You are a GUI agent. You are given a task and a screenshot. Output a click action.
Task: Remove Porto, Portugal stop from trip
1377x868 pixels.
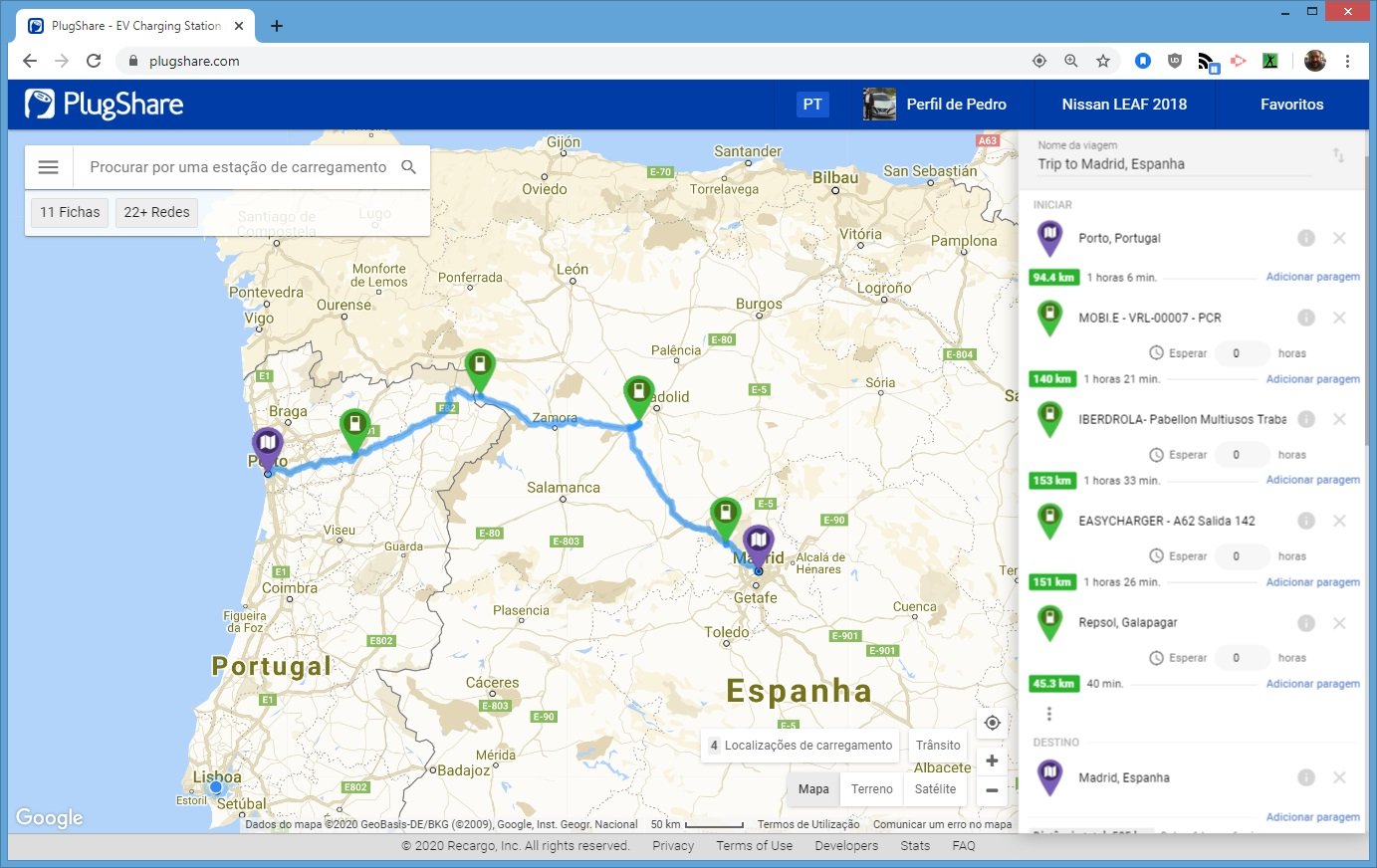[1339, 238]
